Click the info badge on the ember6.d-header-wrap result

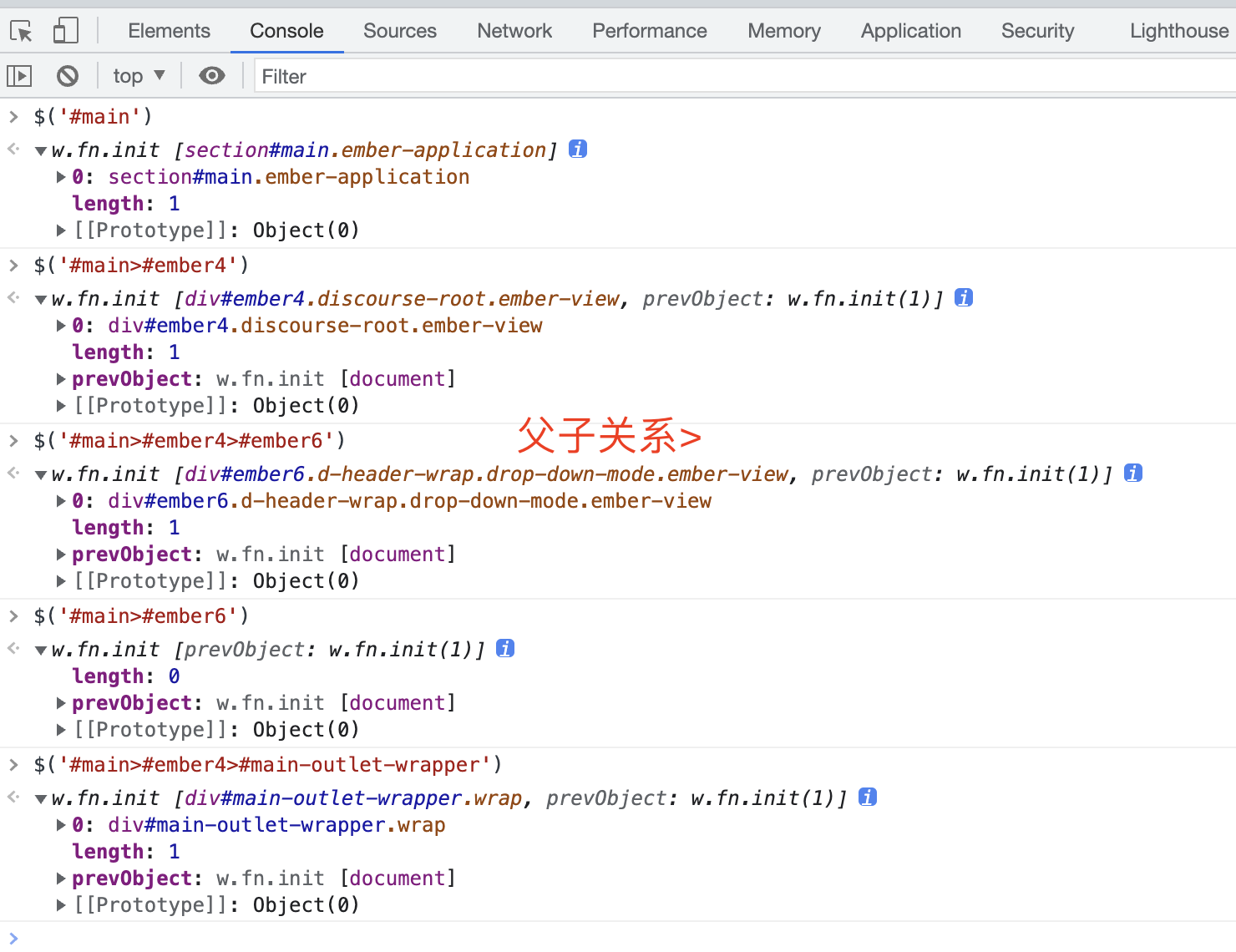1133,473
